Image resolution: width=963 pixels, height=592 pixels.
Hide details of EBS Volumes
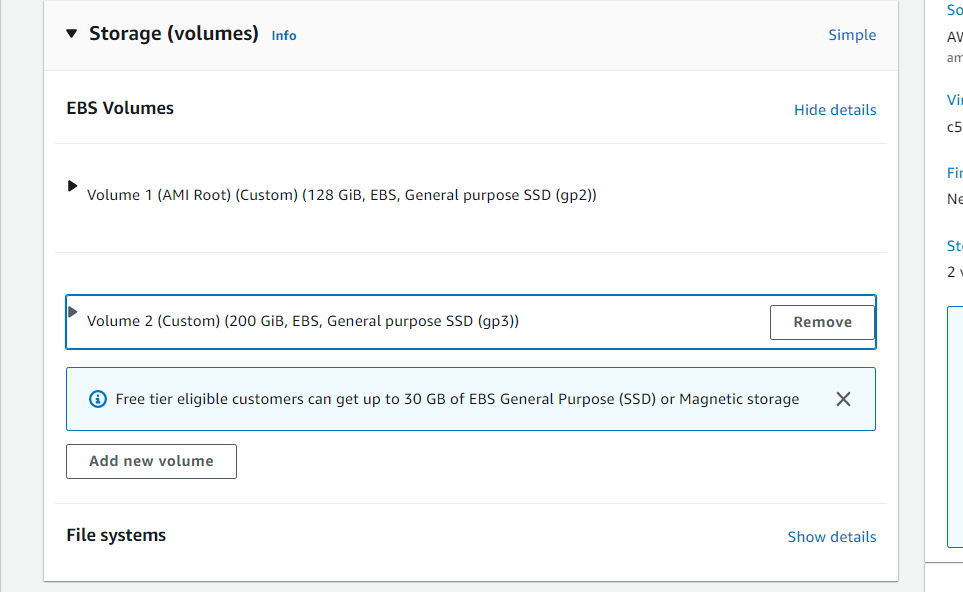click(x=834, y=110)
